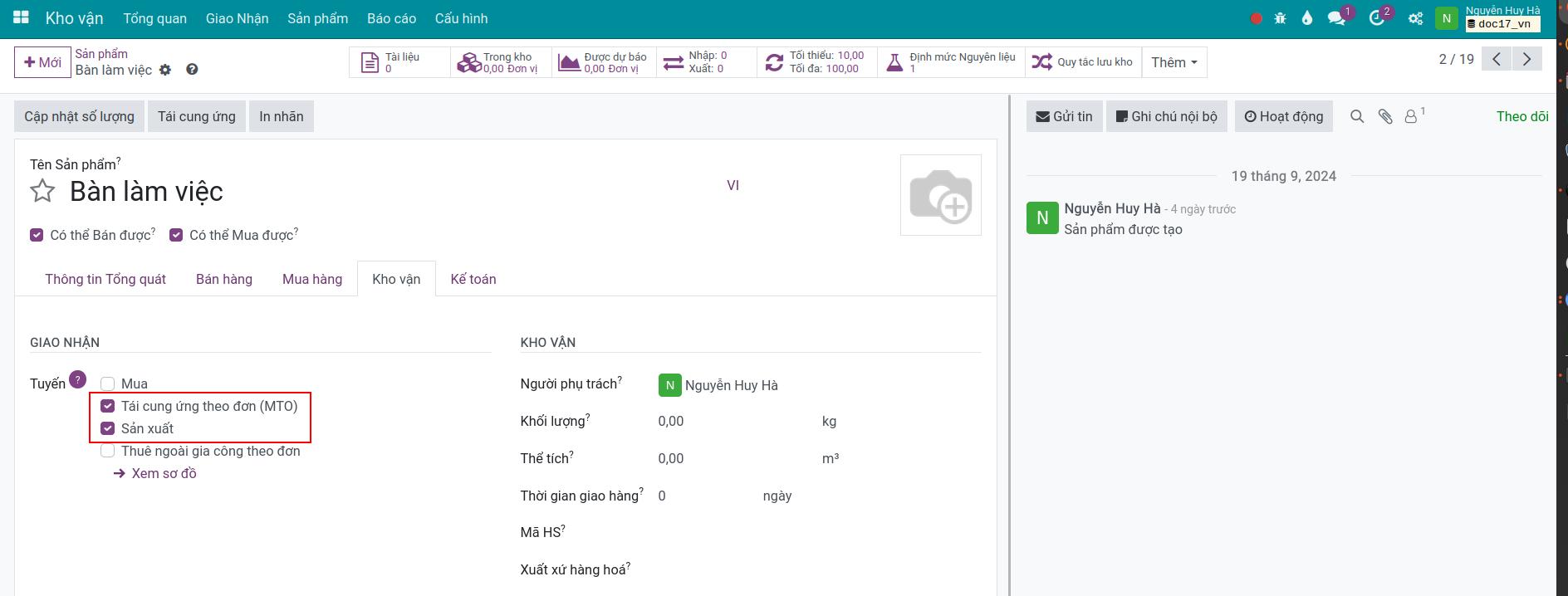Uncheck Tái cung ứng theo đơn (MTO)
This screenshot has height=596, width=1568.
(x=107, y=406)
